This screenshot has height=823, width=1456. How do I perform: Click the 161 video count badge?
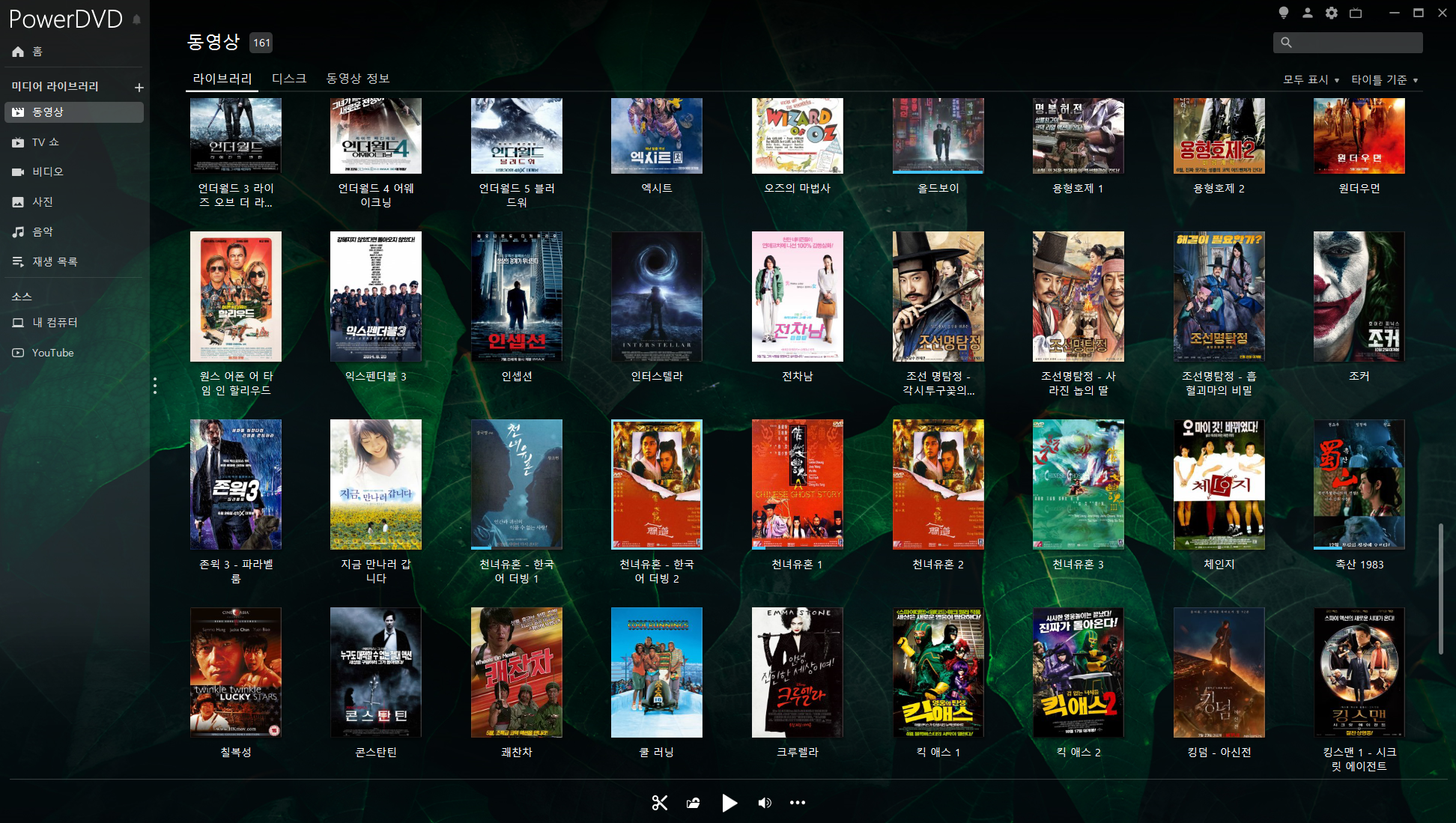click(261, 43)
